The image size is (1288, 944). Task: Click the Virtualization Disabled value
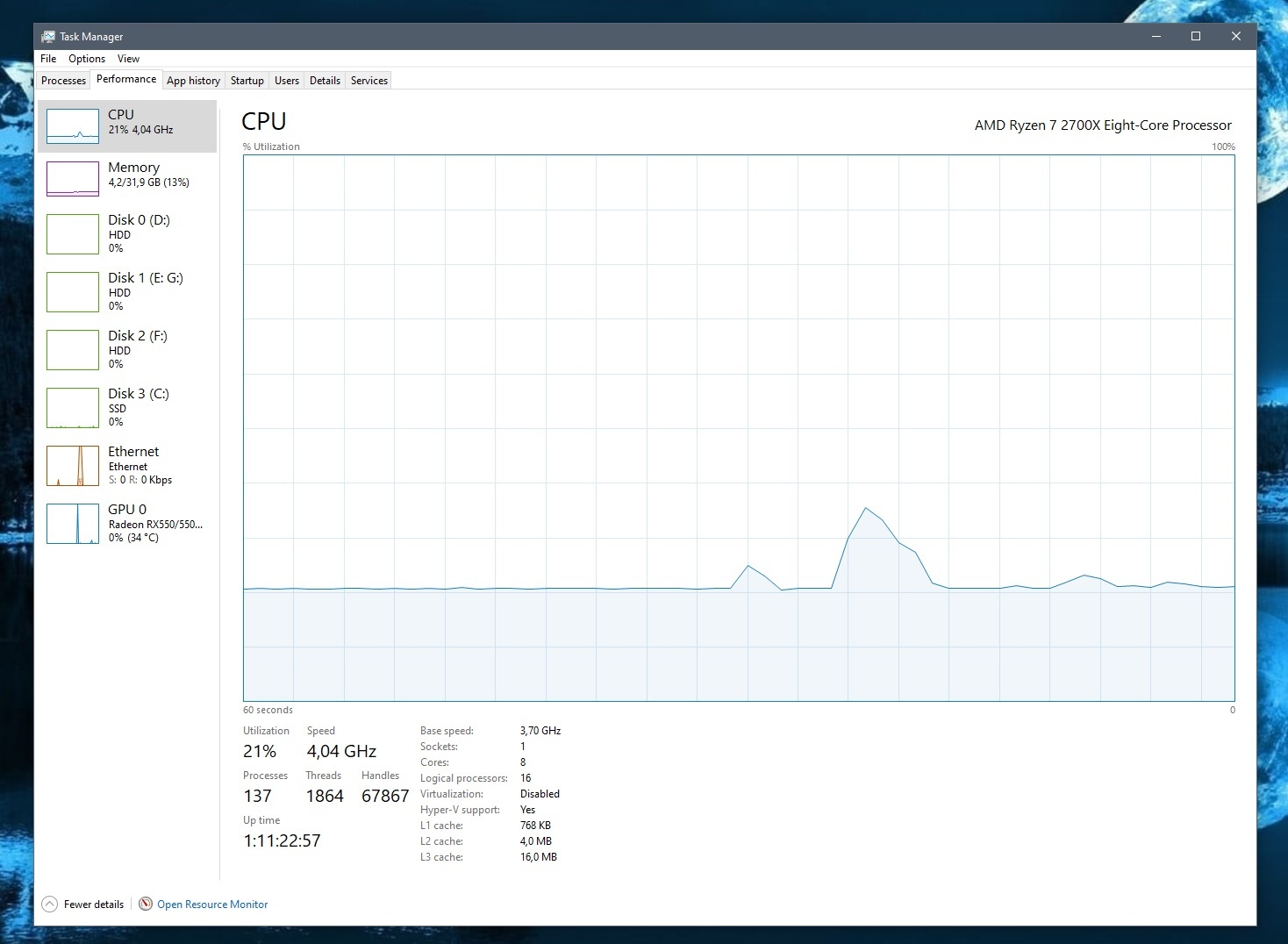[540, 794]
